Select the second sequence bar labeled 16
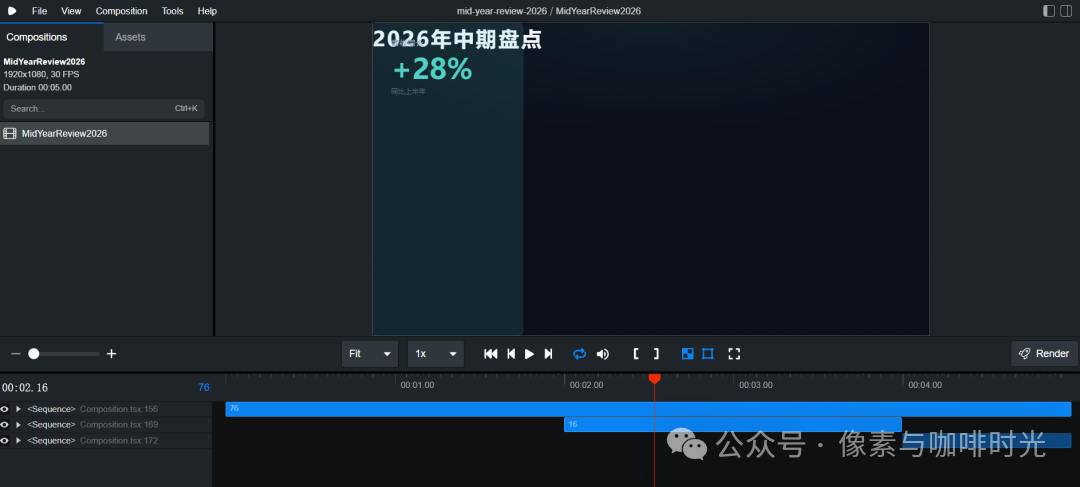Image resolution: width=1080 pixels, height=487 pixels. point(733,424)
